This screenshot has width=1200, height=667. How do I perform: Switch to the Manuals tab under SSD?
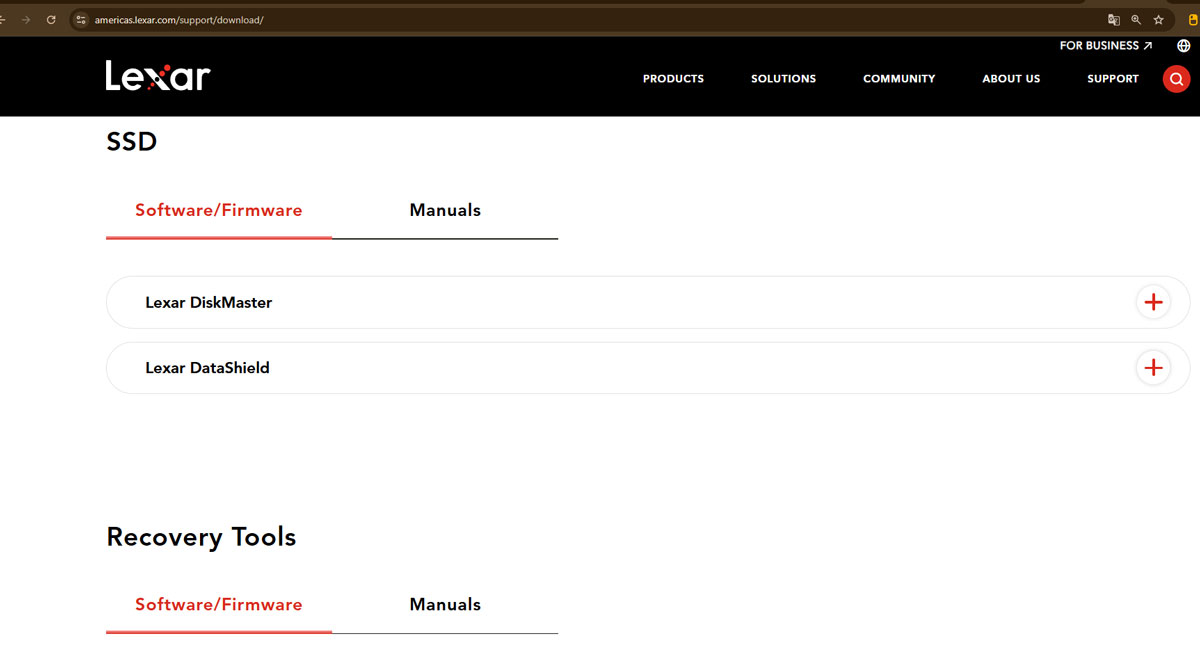[x=445, y=210]
